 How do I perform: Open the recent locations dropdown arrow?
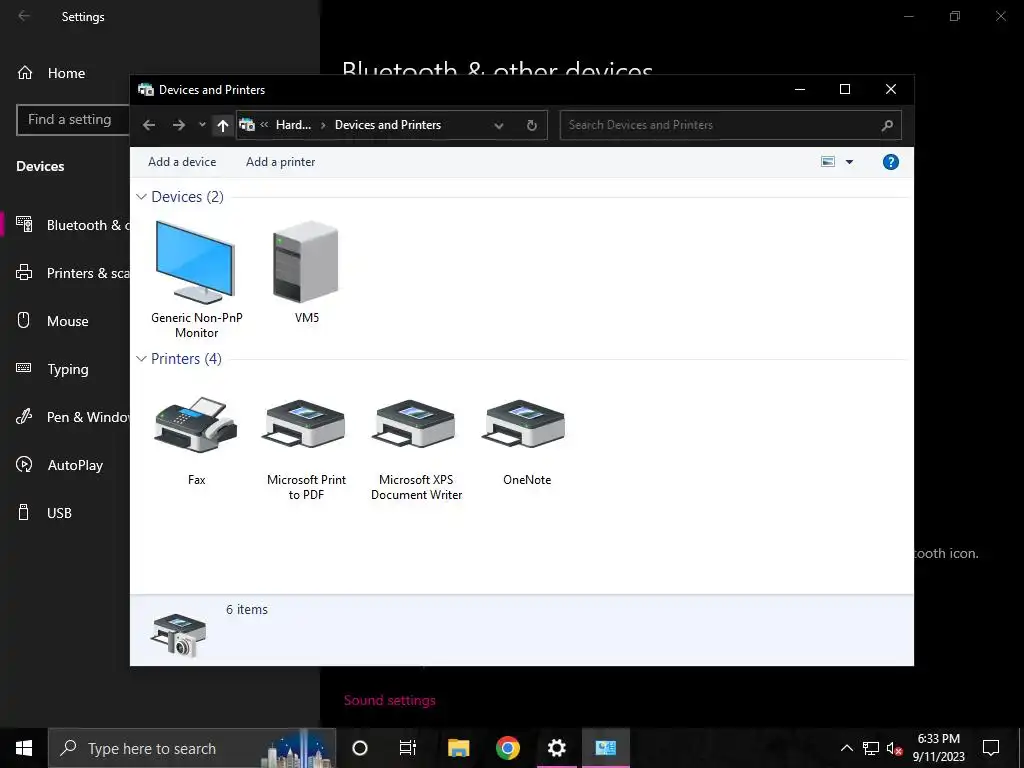click(202, 125)
